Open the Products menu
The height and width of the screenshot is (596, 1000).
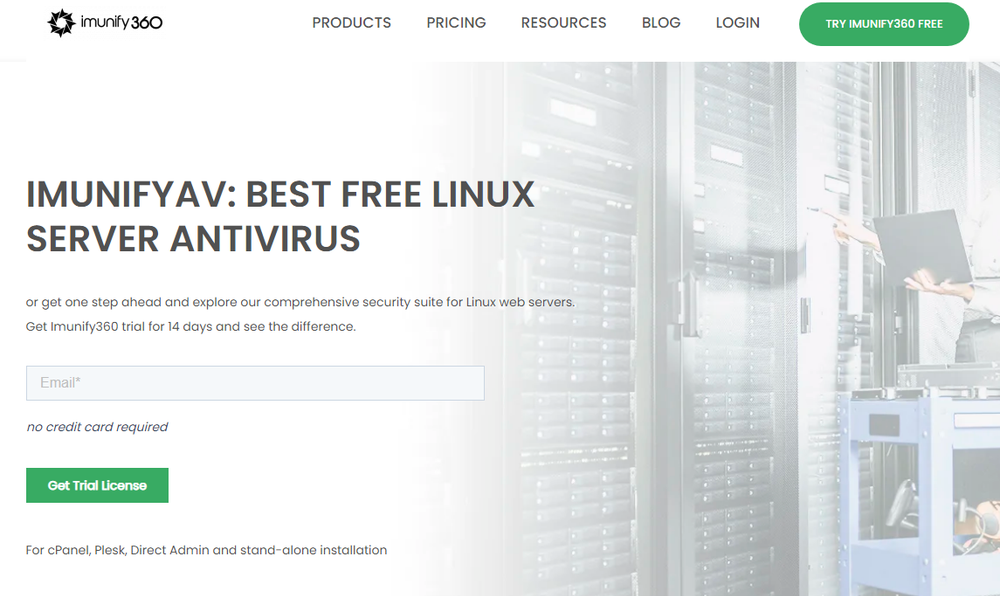pyautogui.click(x=351, y=23)
